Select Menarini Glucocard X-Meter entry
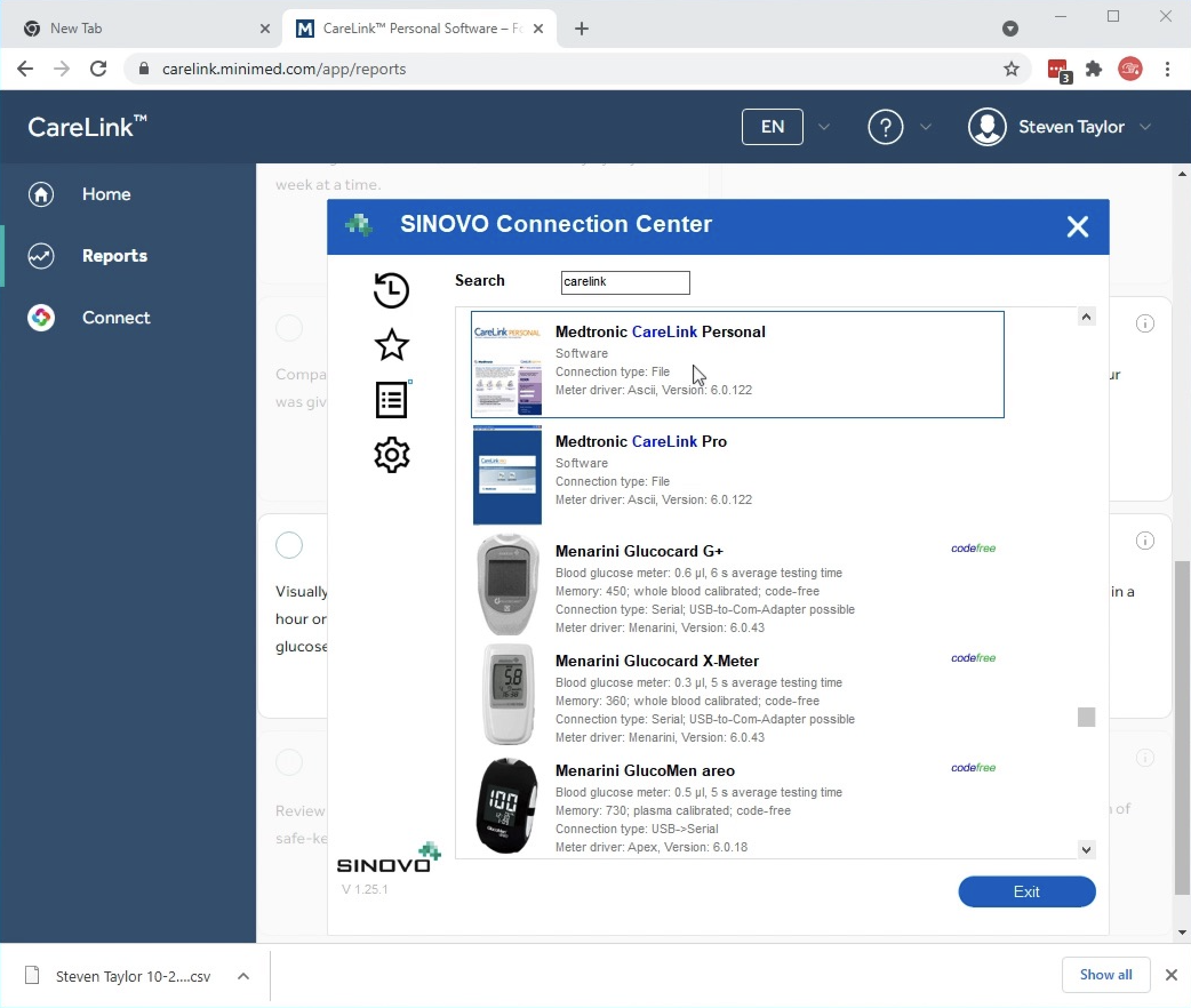This screenshot has width=1191, height=1008. (737, 695)
